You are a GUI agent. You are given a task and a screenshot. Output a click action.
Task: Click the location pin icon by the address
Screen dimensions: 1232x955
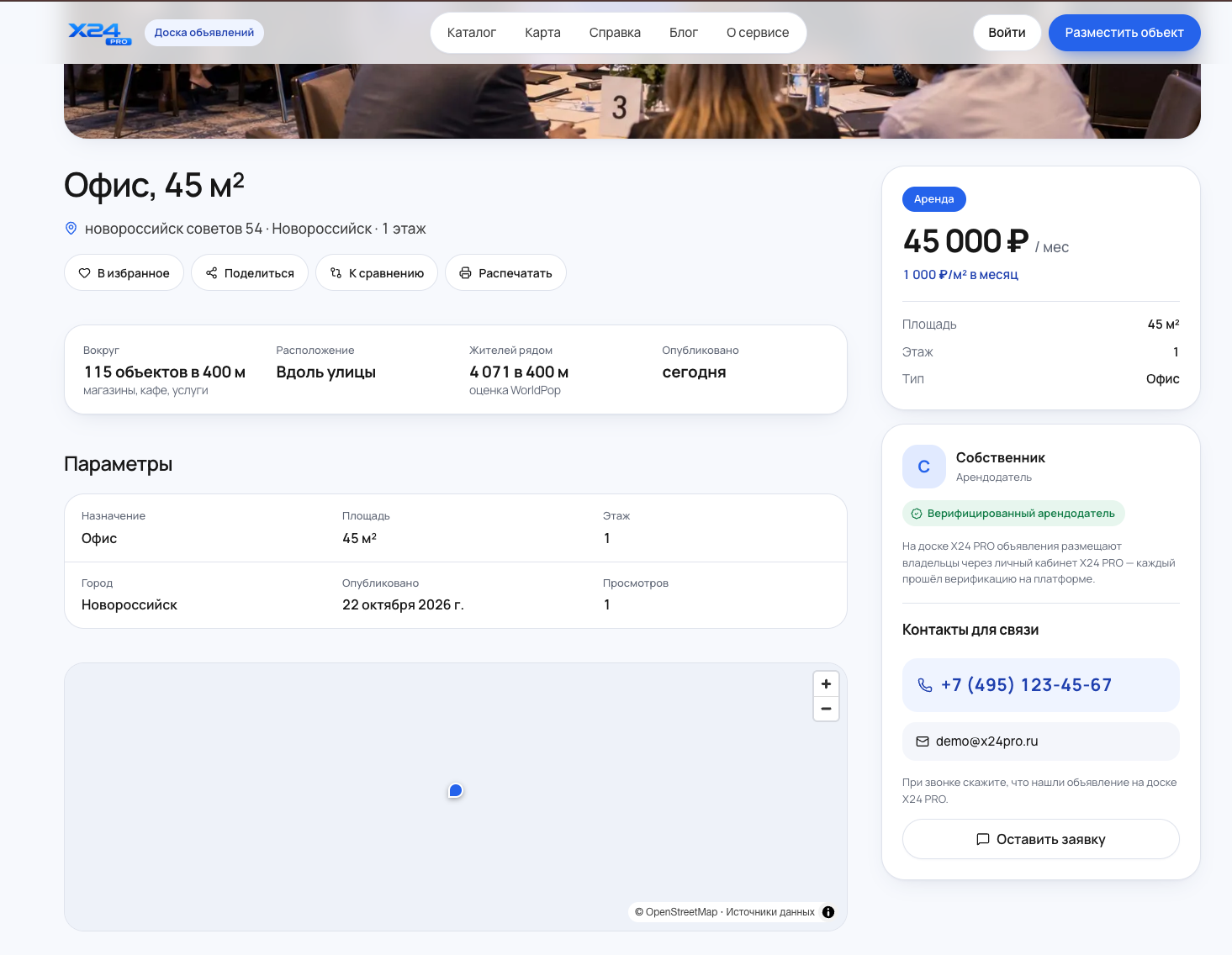[71, 229]
